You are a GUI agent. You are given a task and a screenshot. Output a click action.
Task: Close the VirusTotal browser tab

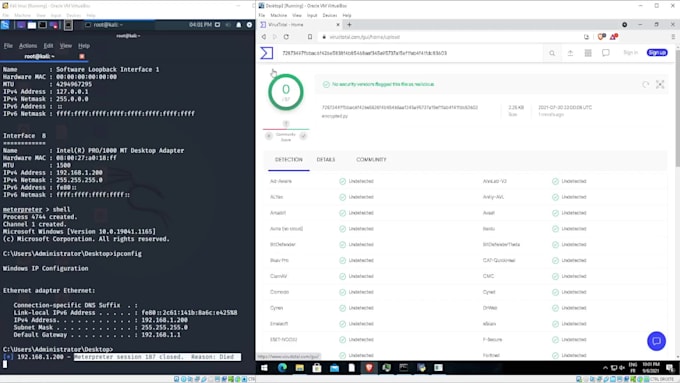pyautogui.click(x=338, y=25)
